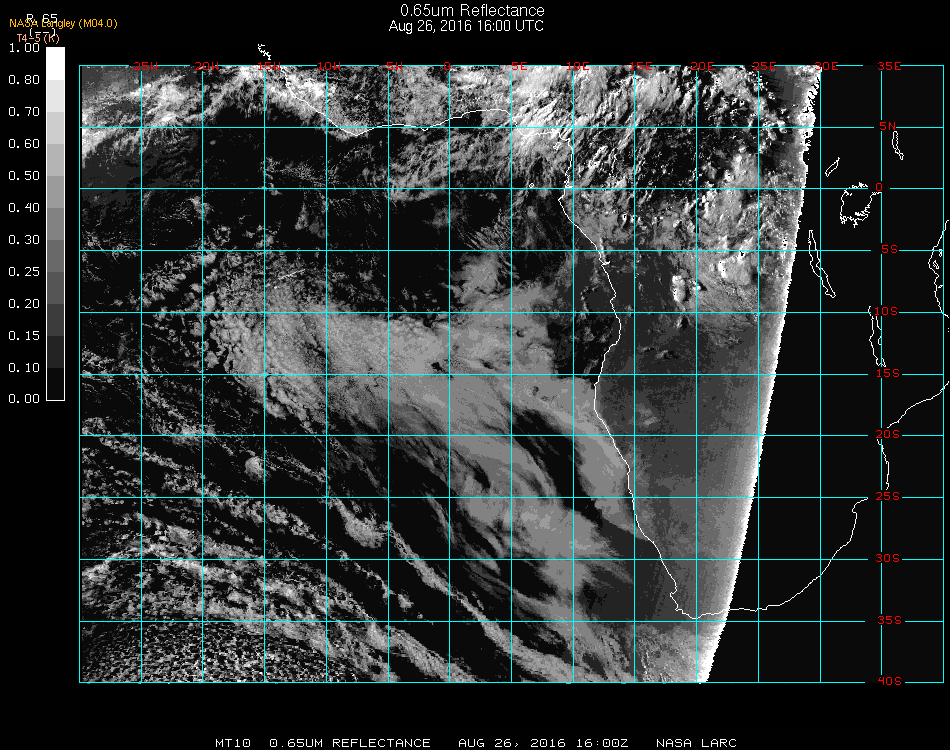Image resolution: width=950 pixels, height=750 pixels.
Task: Click the 10E longitude label
Action: pyautogui.click(x=578, y=66)
